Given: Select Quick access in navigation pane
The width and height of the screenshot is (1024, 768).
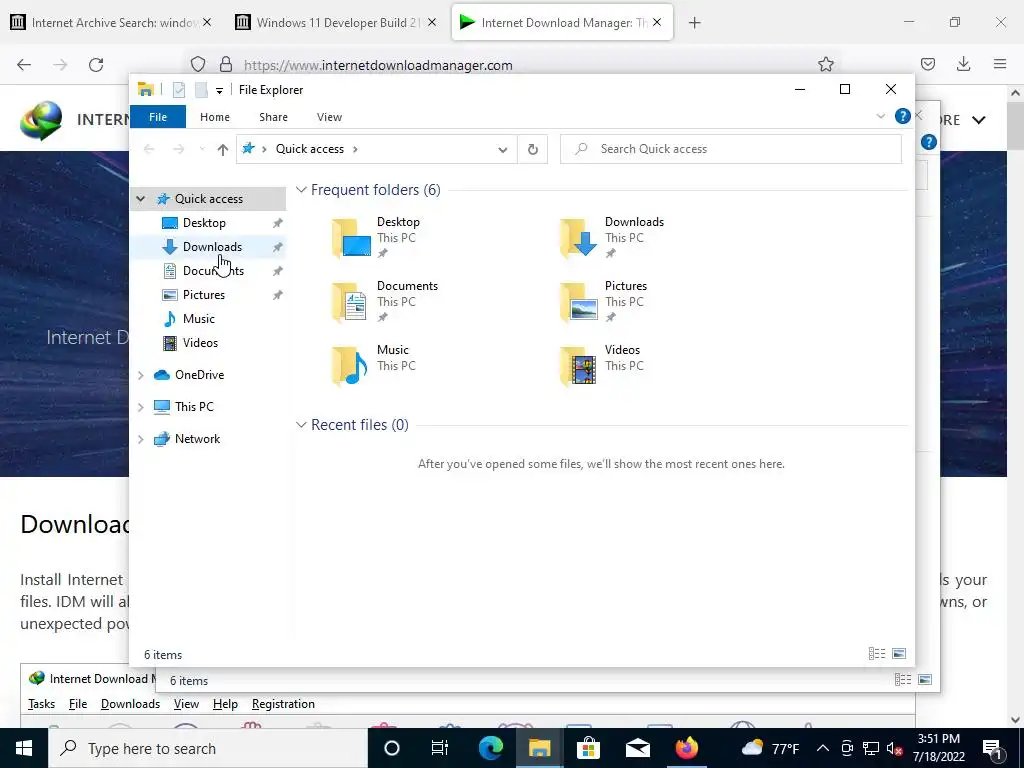Looking at the screenshot, I should tap(208, 199).
